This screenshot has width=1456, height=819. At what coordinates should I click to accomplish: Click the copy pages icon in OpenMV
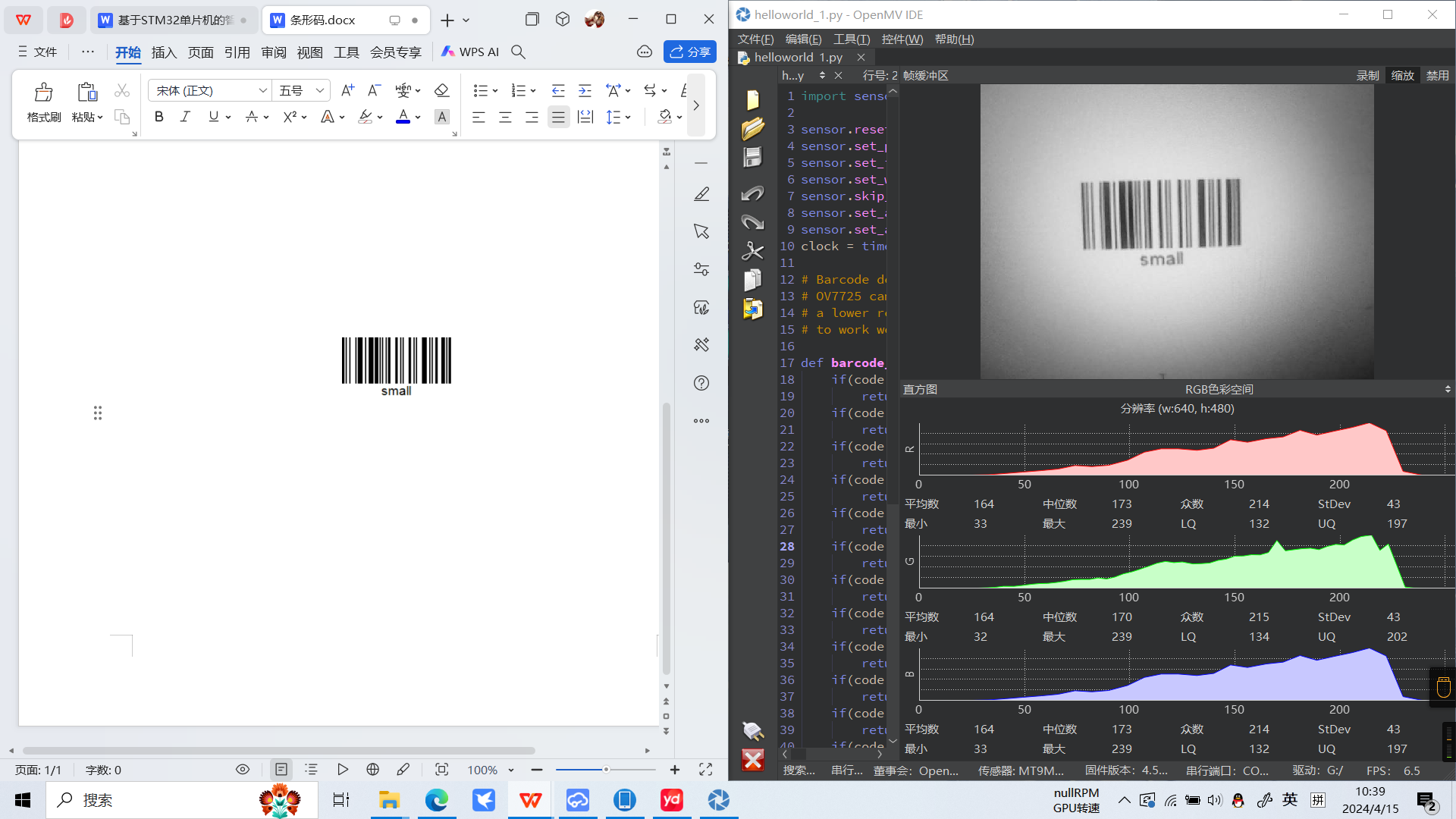(752, 280)
